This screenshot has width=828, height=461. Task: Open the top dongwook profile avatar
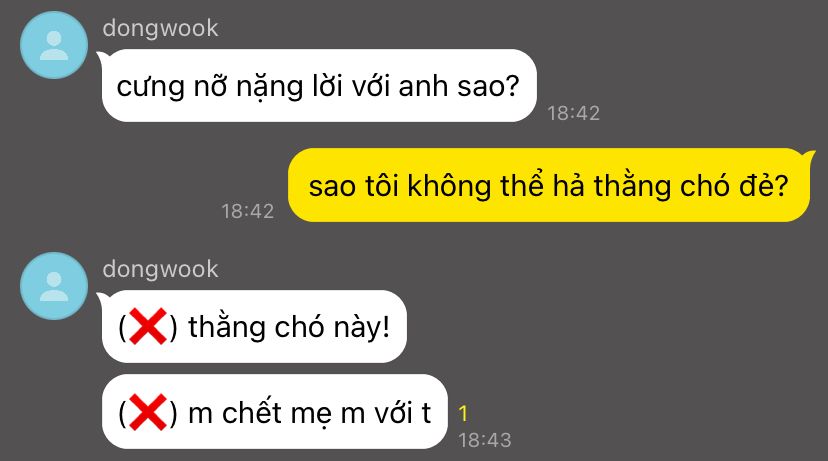point(54,45)
